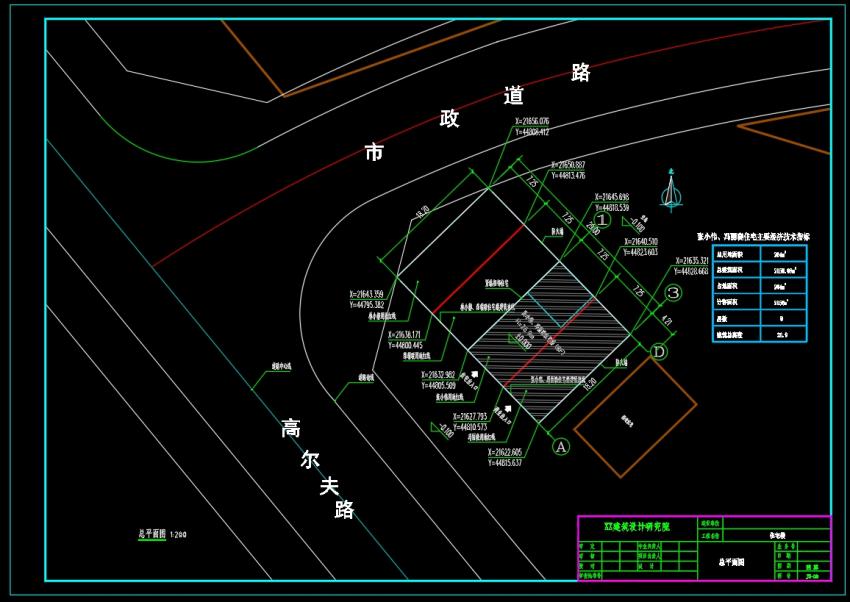850x602 pixels.
Task: Click axis bubble marked 3
Action: point(673,293)
